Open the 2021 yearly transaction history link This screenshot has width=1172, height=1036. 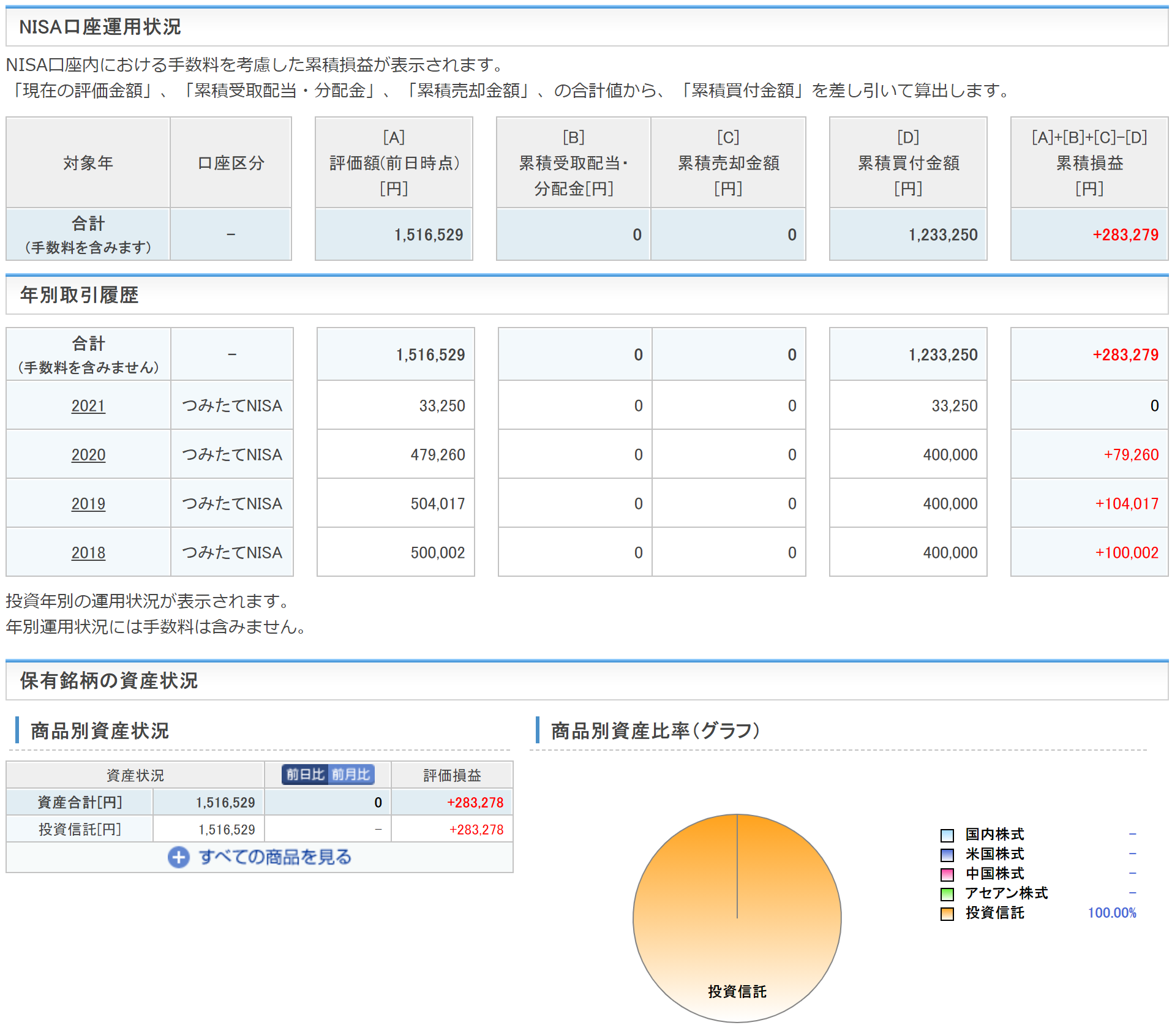(88, 406)
